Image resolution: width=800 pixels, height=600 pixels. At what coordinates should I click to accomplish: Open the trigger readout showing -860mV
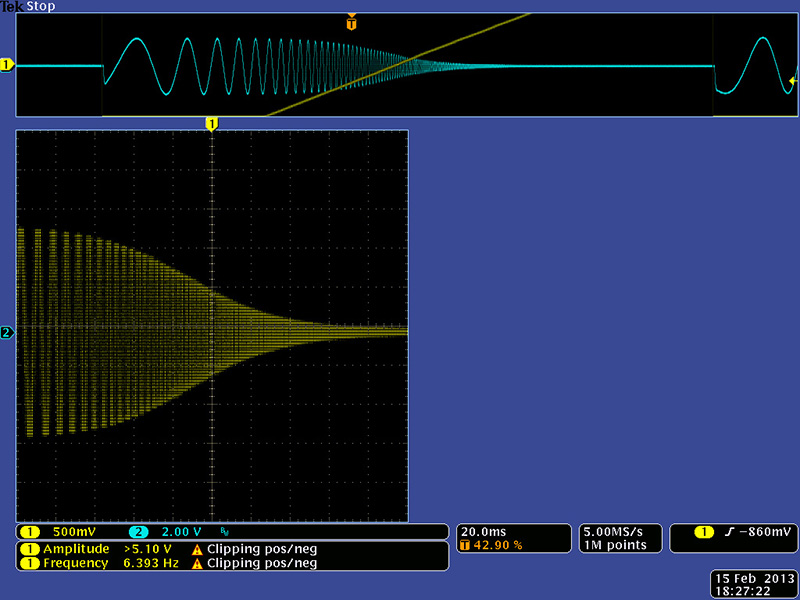tap(733, 531)
